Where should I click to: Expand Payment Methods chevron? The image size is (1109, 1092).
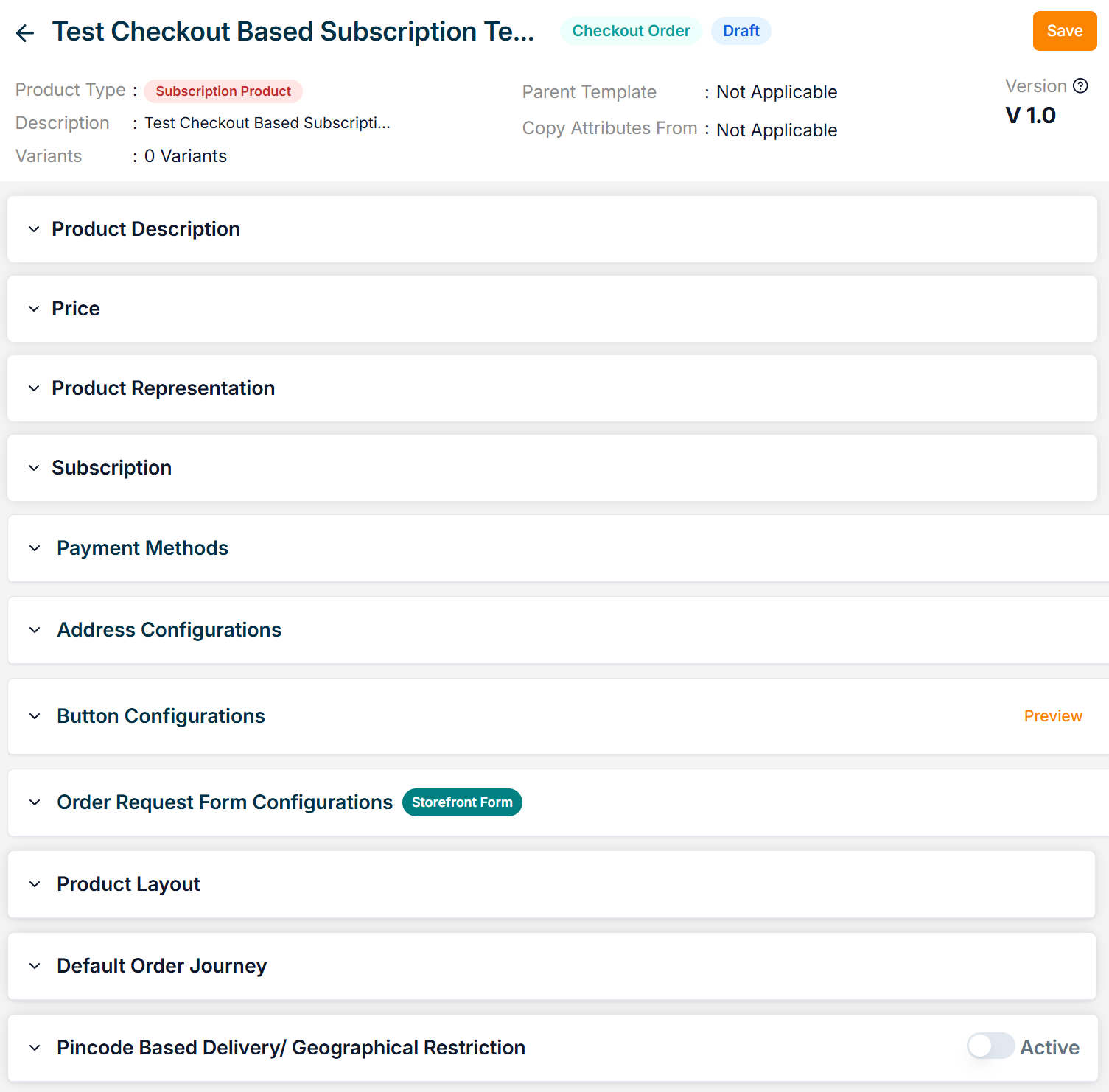35,548
